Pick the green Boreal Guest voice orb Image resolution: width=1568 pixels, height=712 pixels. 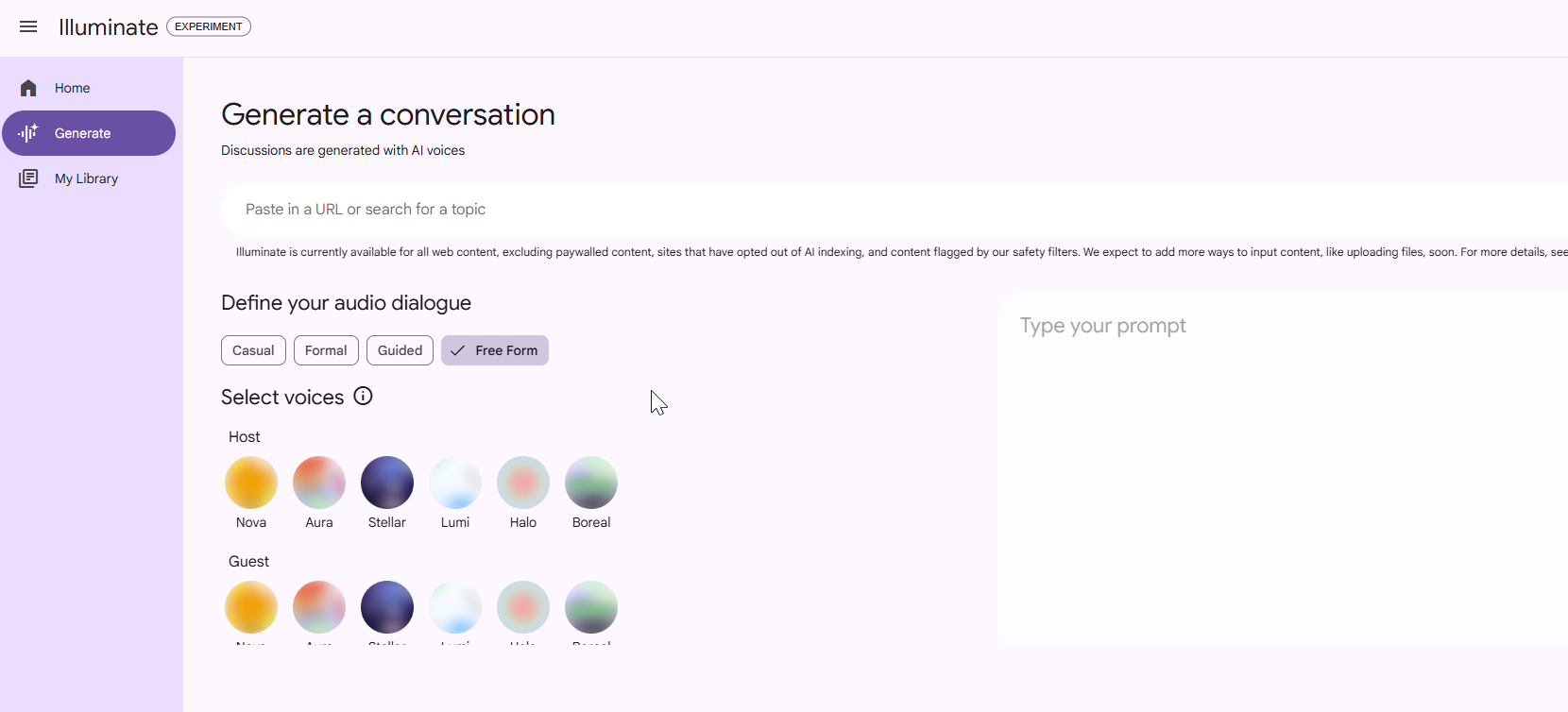[x=591, y=607]
